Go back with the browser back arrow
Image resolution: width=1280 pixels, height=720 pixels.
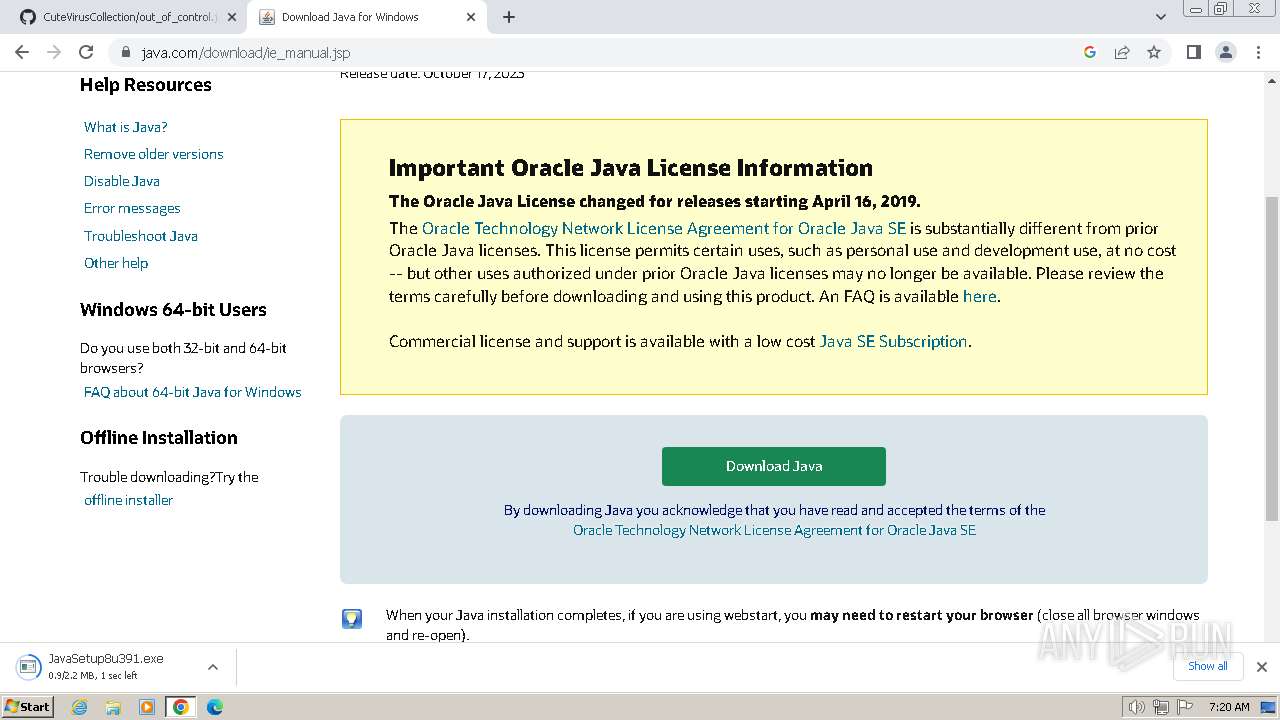click(x=22, y=52)
